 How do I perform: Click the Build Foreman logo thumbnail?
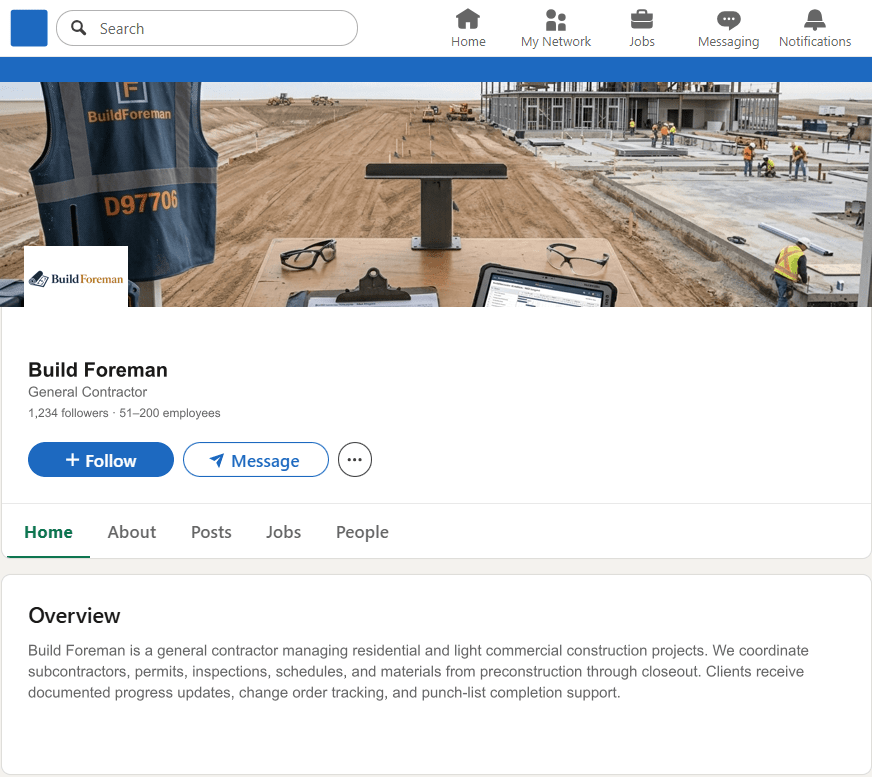(x=75, y=275)
